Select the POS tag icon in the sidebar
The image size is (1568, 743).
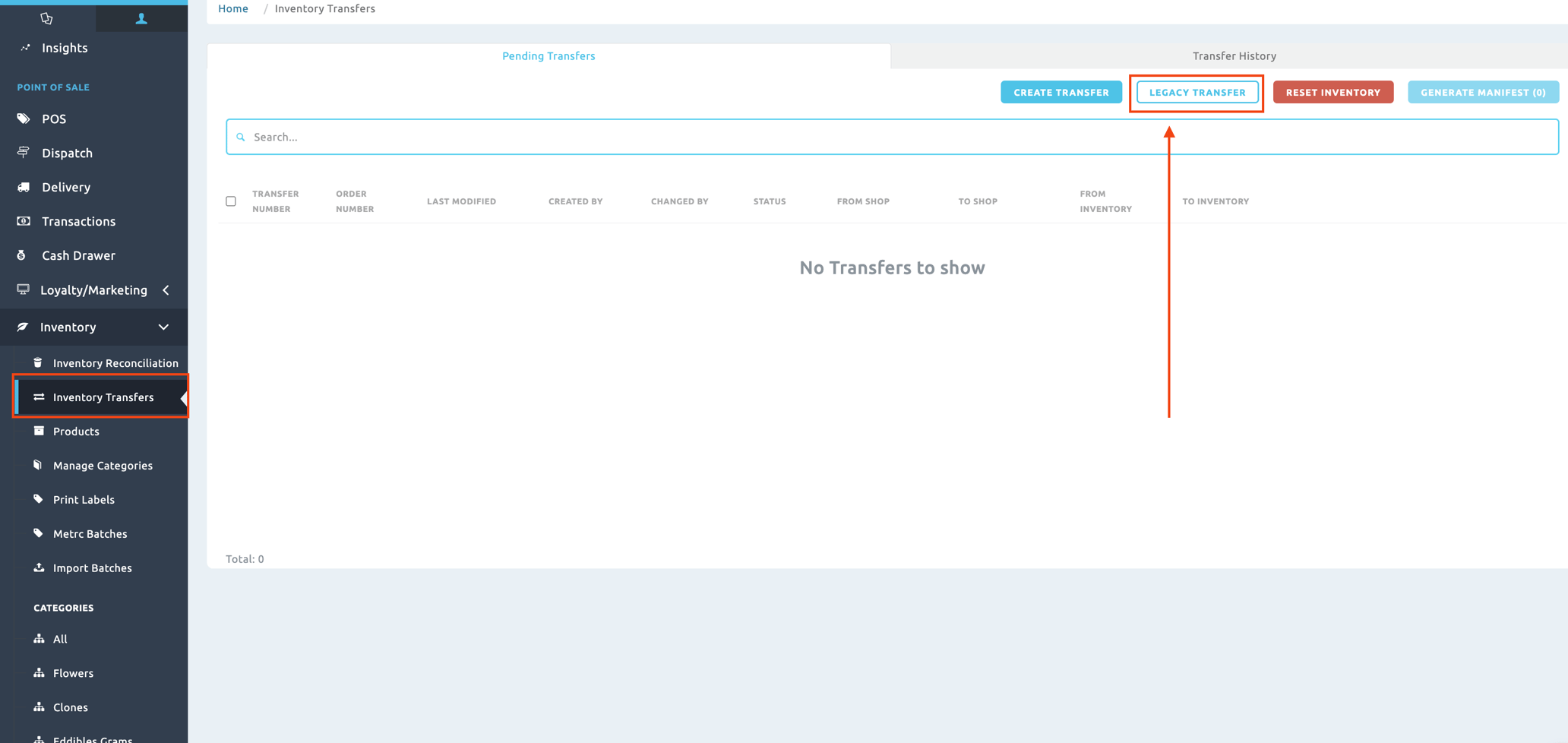[23, 119]
